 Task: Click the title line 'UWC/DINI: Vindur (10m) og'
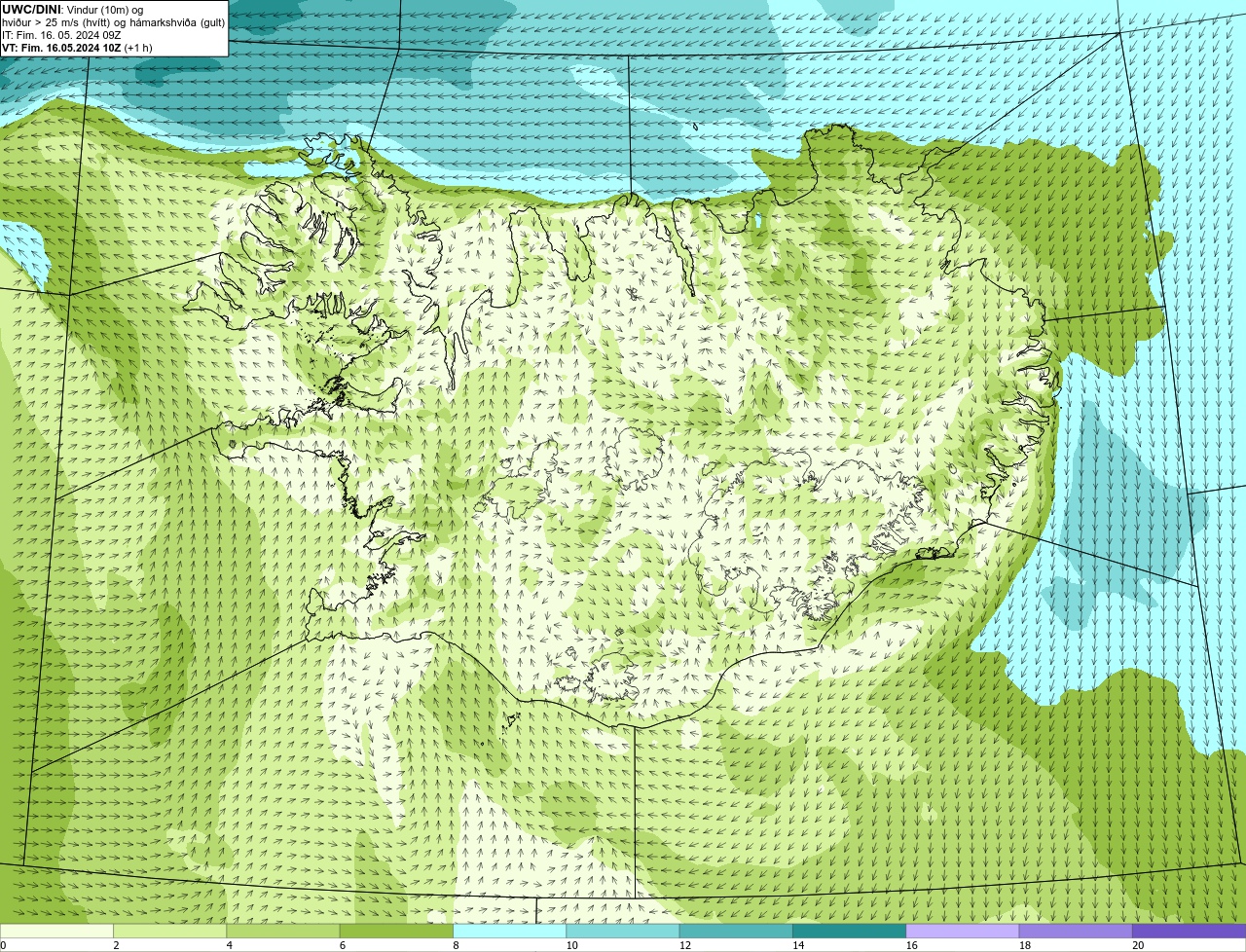point(73,10)
